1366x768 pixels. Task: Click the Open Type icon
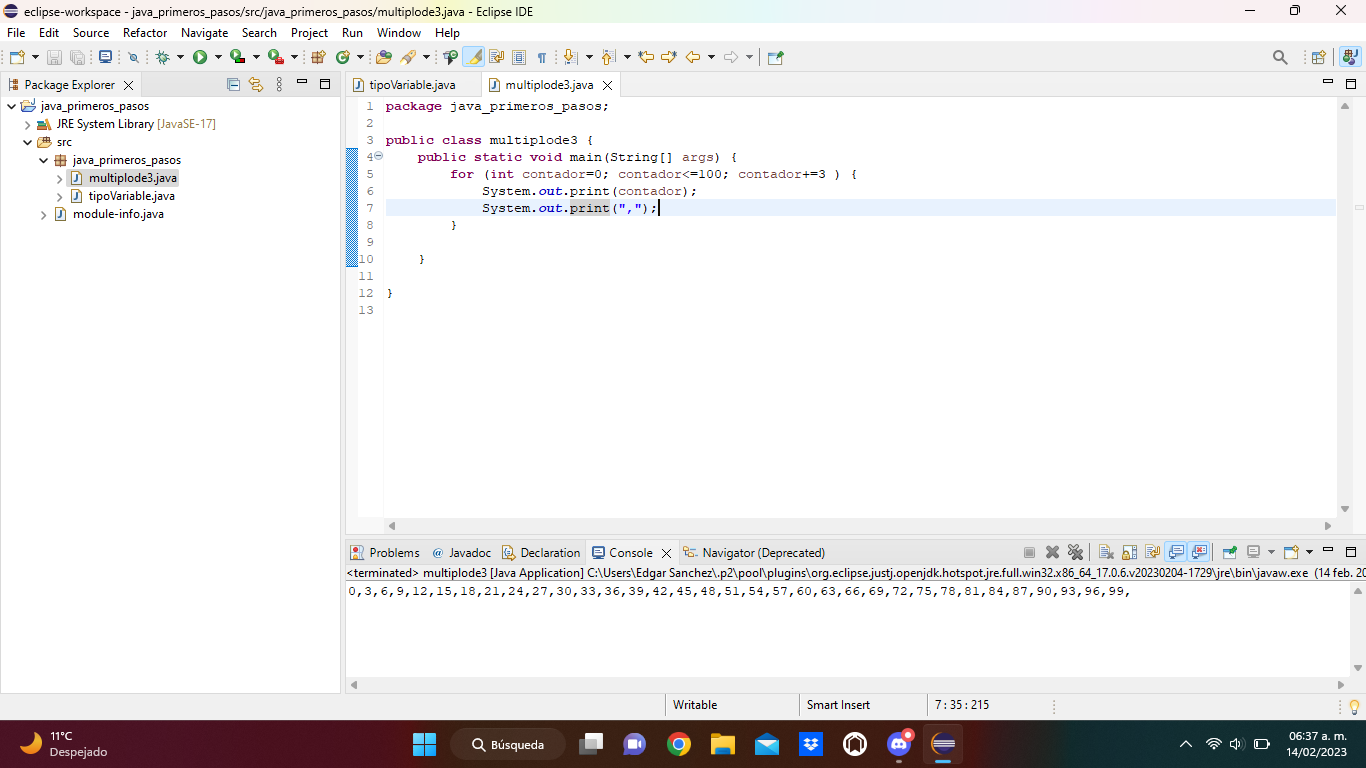coord(384,57)
